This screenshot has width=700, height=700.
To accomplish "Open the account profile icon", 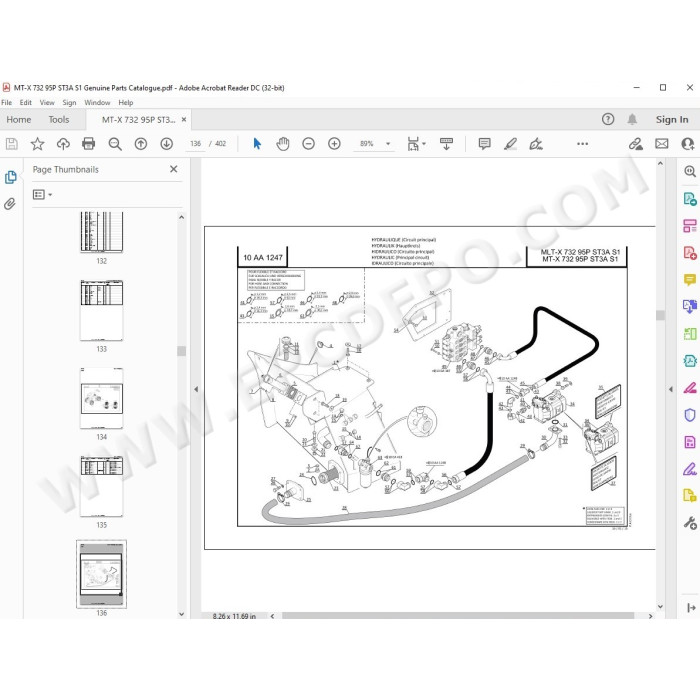I will point(688,144).
